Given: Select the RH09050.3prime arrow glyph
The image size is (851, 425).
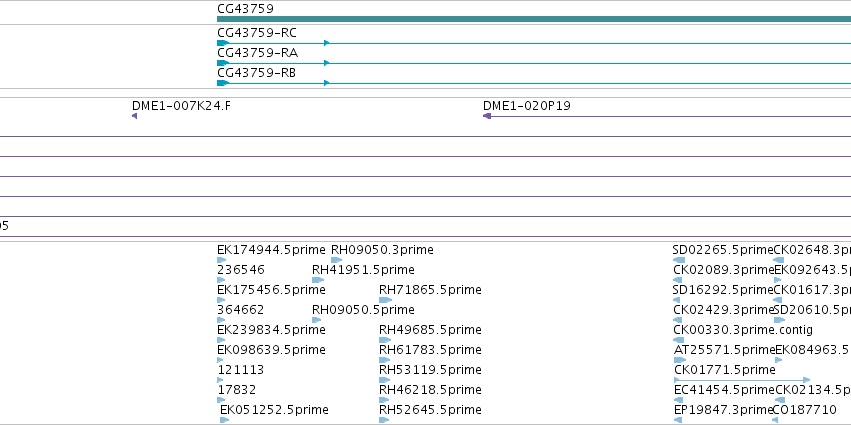Looking at the screenshot, I should [x=336, y=260].
